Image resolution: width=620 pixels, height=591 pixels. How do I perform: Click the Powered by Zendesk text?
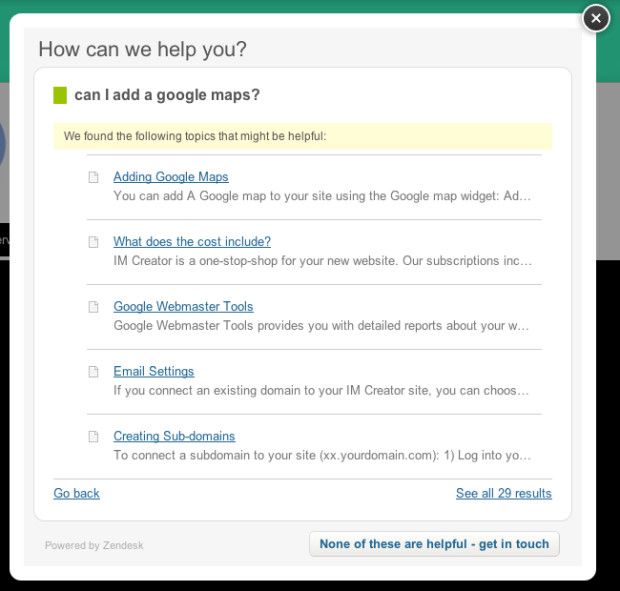tap(94, 545)
